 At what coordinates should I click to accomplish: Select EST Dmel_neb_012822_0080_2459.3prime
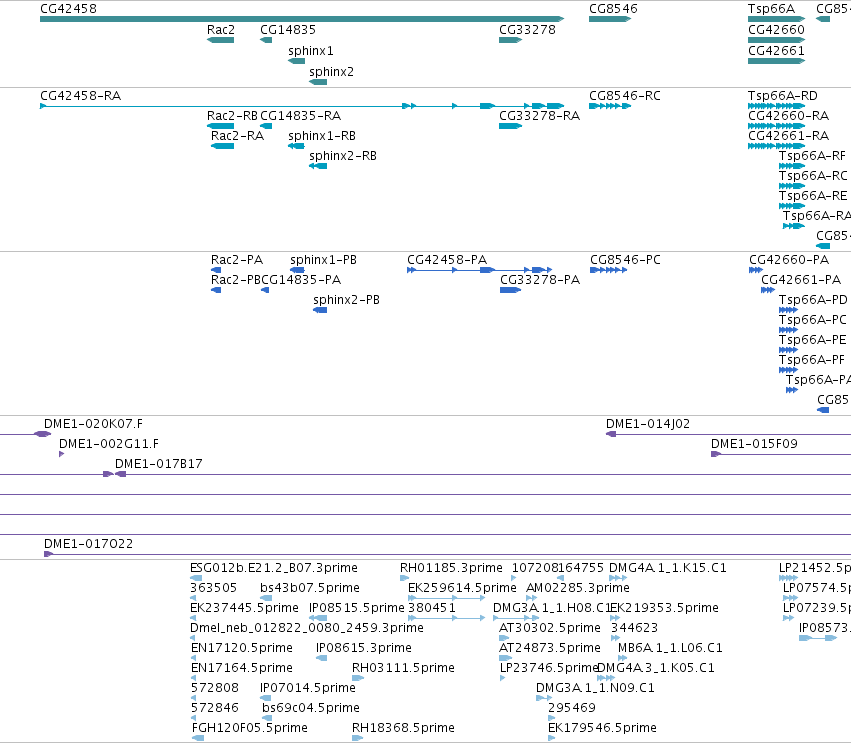coord(193,638)
